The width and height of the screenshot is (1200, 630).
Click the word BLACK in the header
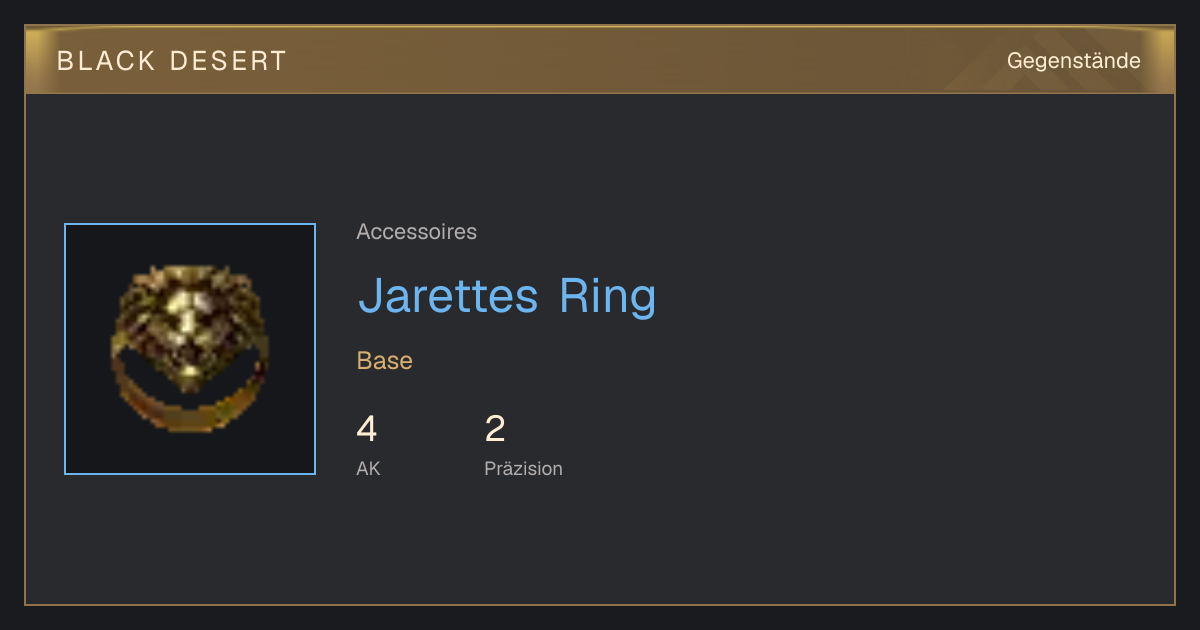(106, 61)
